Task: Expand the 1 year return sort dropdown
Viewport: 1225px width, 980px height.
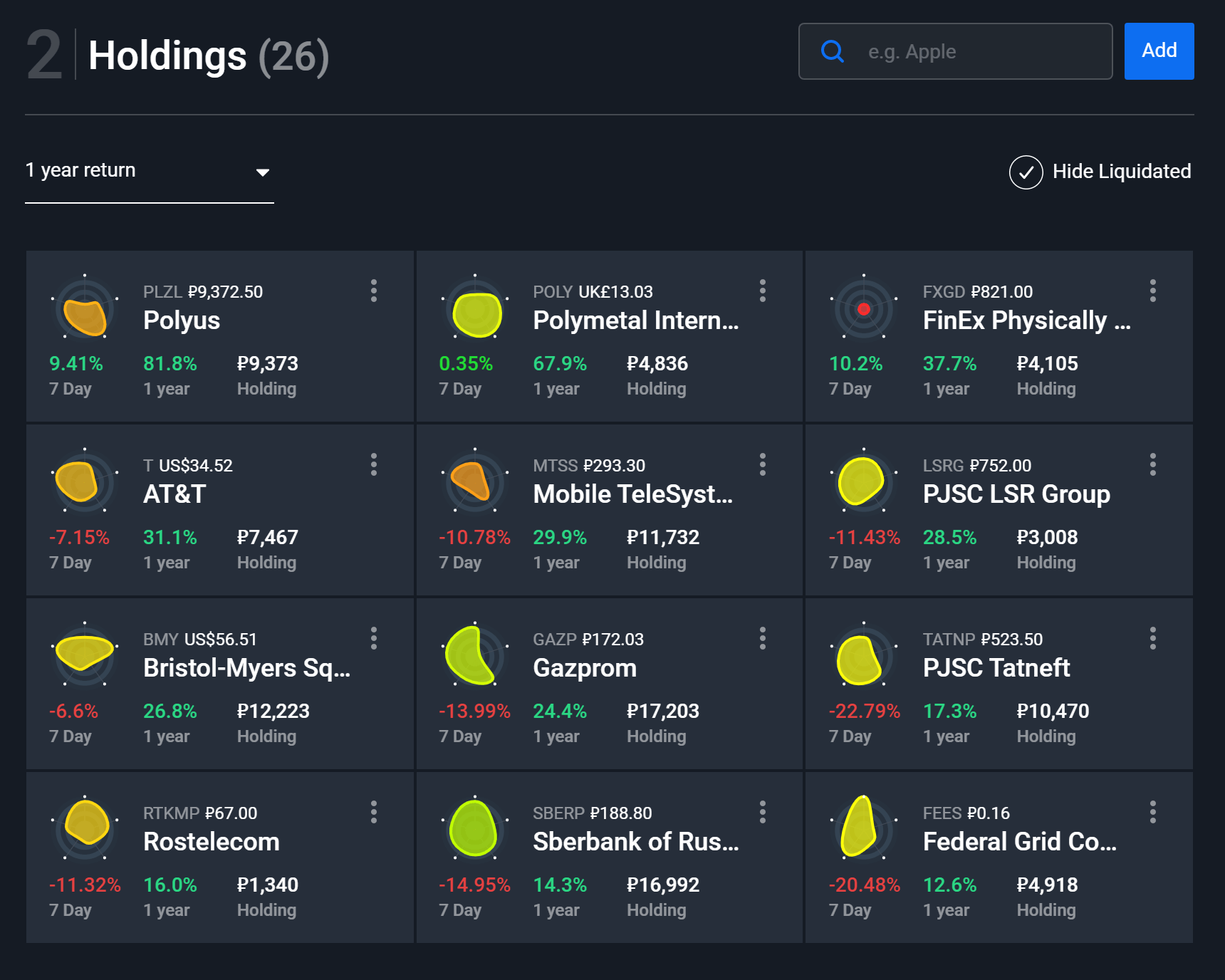Action: pyautogui.click(x=150, y=172)
